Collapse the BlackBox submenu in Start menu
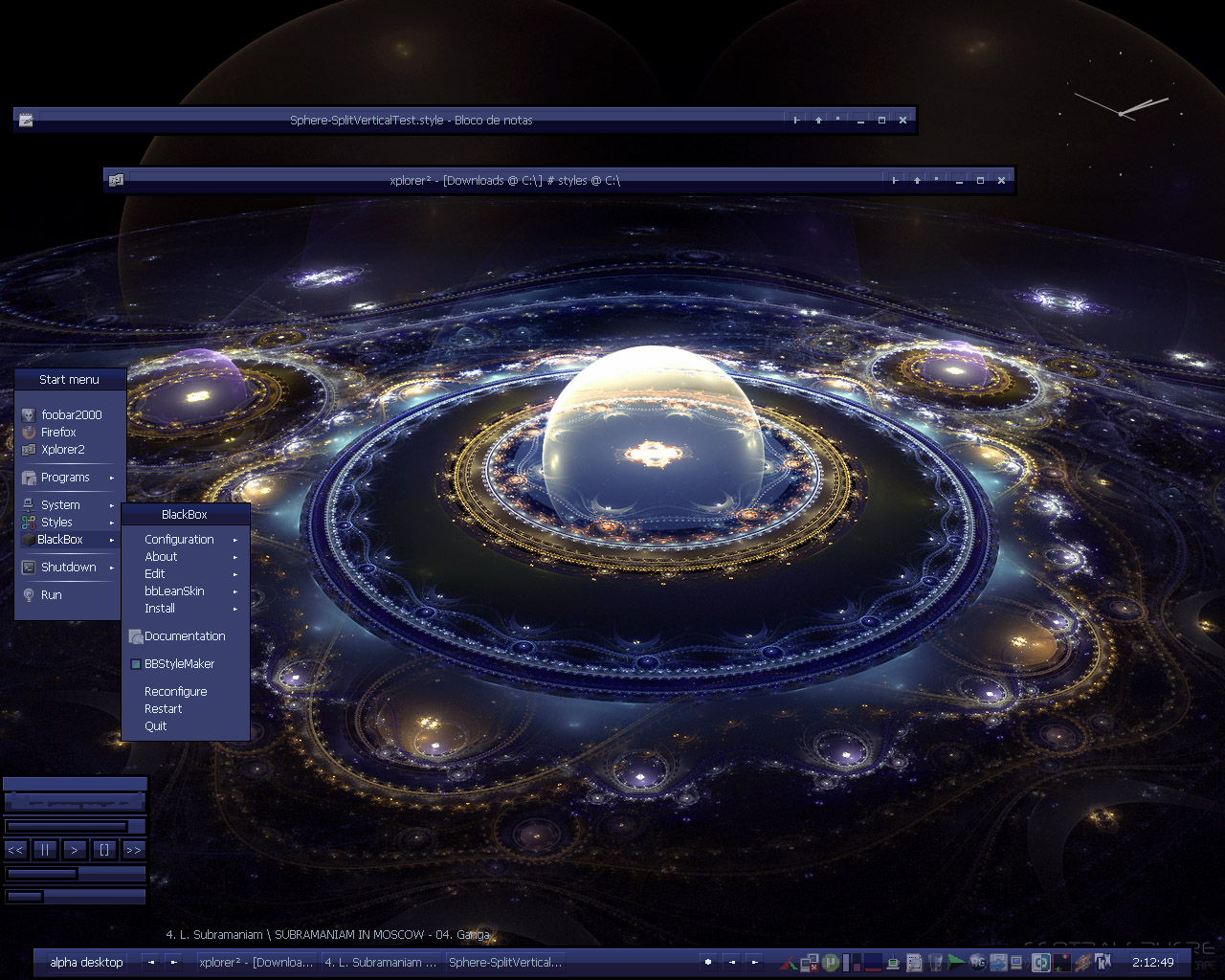The image size is (1225, 980). point(71,539)
